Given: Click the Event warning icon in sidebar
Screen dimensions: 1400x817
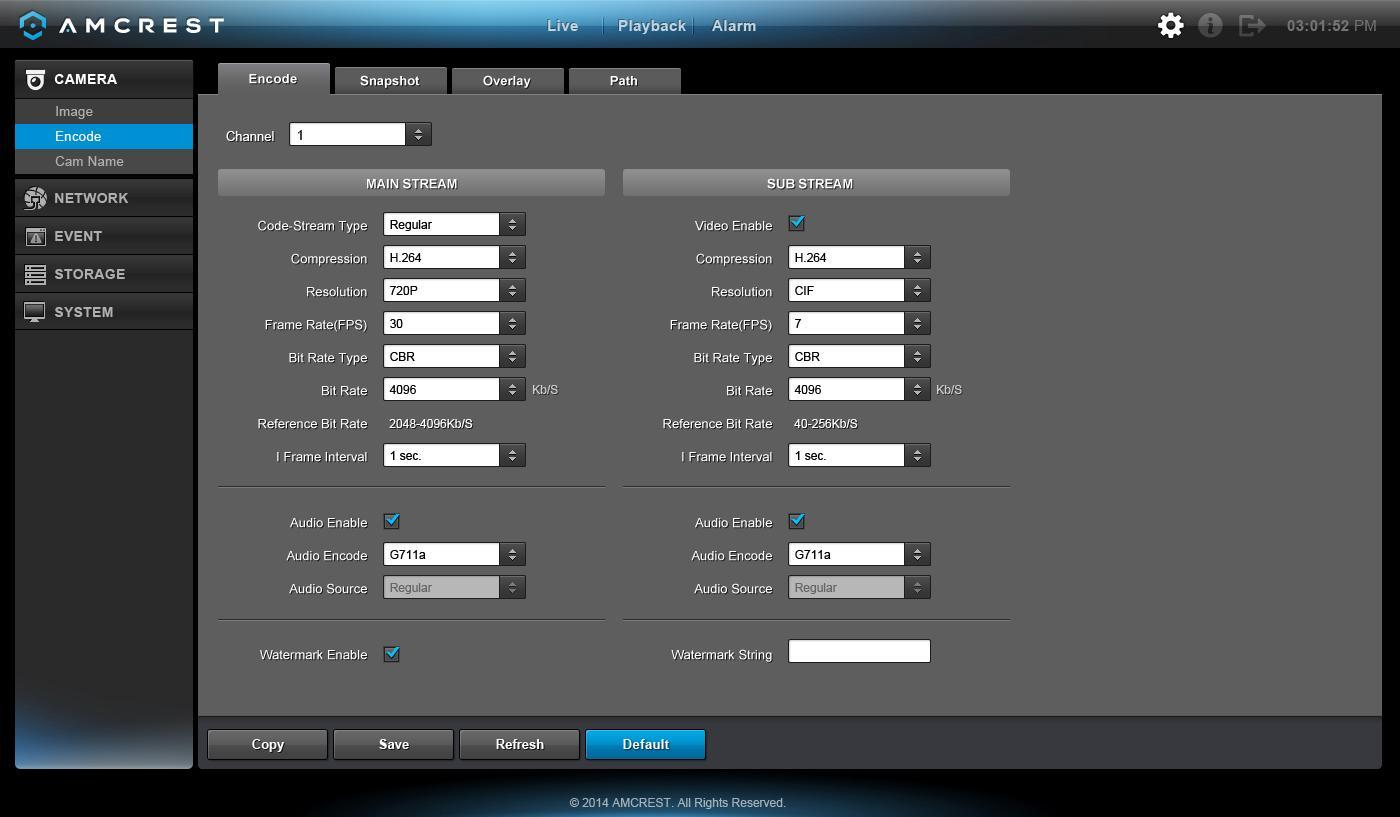Looking at the screenshot, I should tap(35, 236).
